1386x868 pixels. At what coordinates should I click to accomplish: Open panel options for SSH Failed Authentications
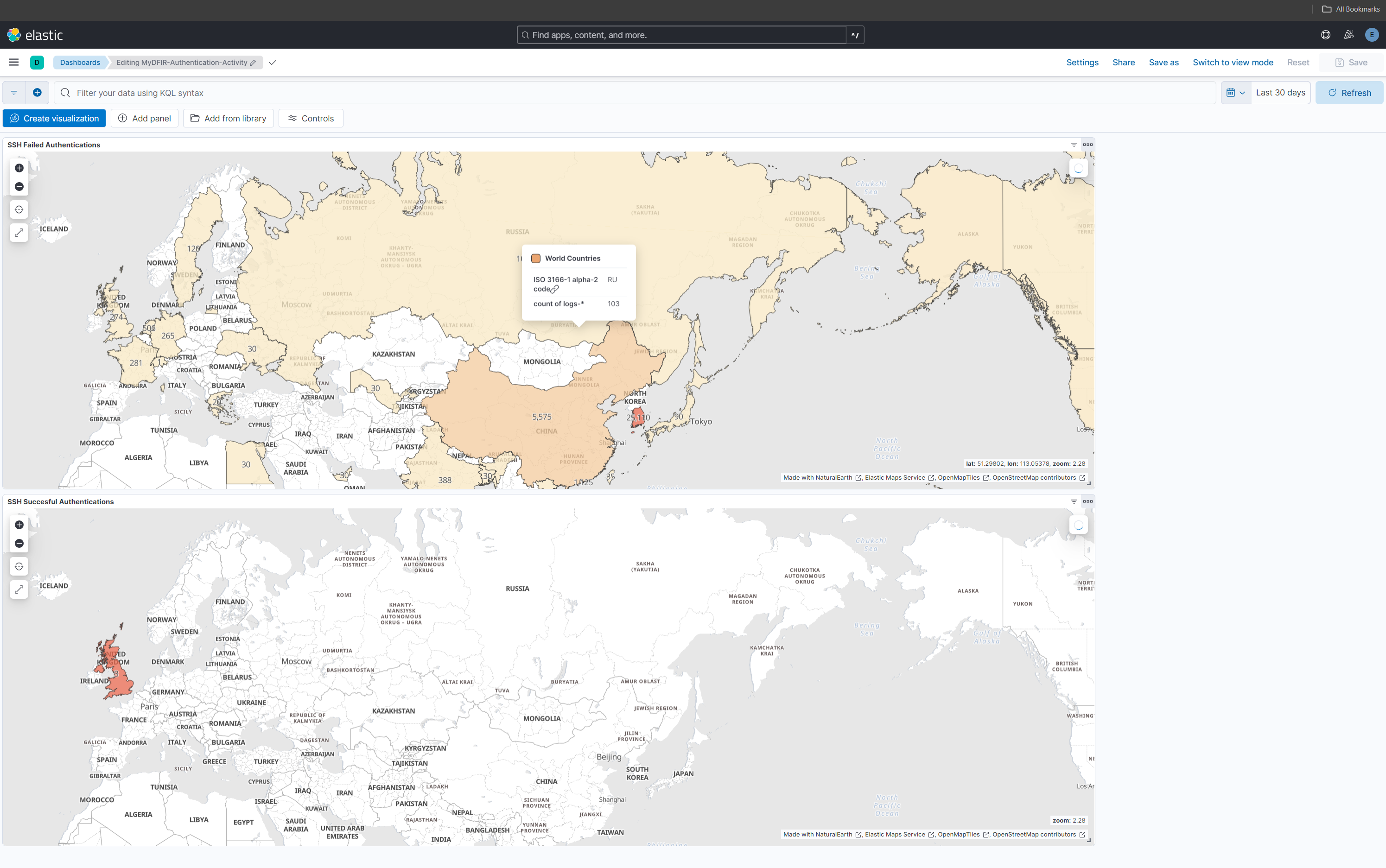click(x=1088, y=144)
